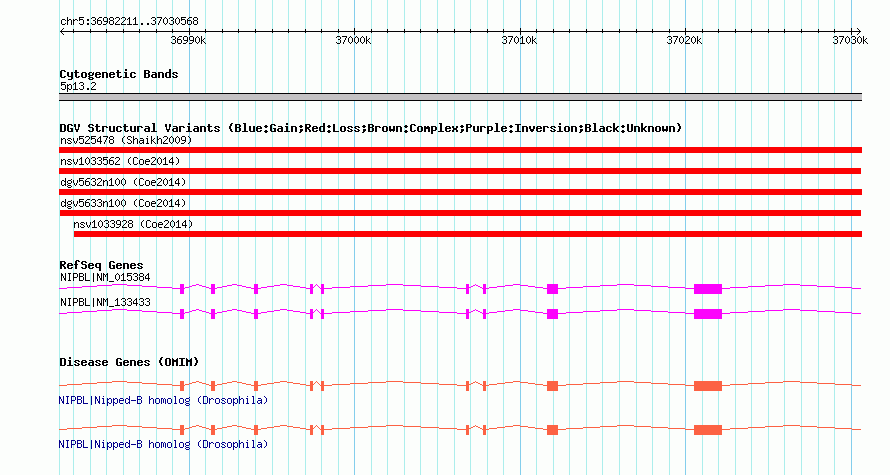The image size is (890, 475).
Task: Click the grey 5p13.2 cytogenetic band bar
Action: click(x=460, y=97)
